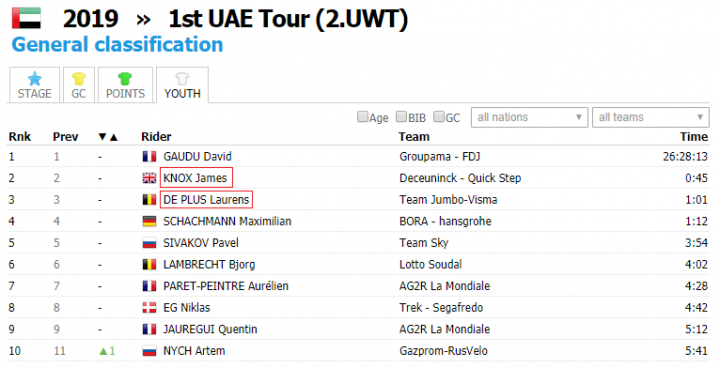Open the all nations dropdown
Screen dimensions: 720x368
click(529, 117)
